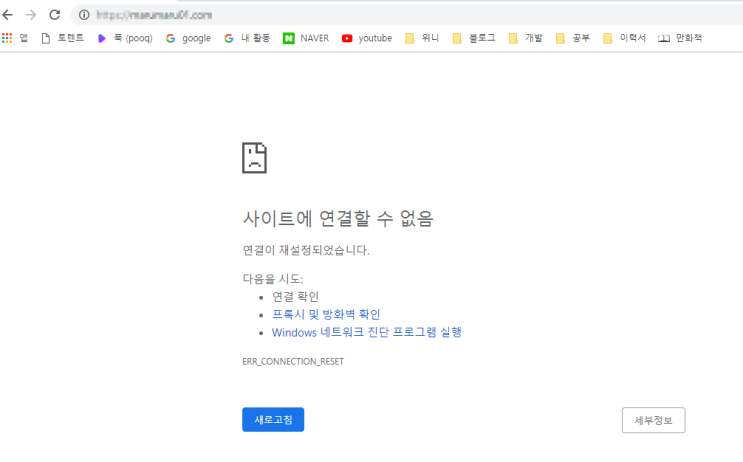743x462 pixels.
Task: Click the forward navigation arrow
Action: 31,15
